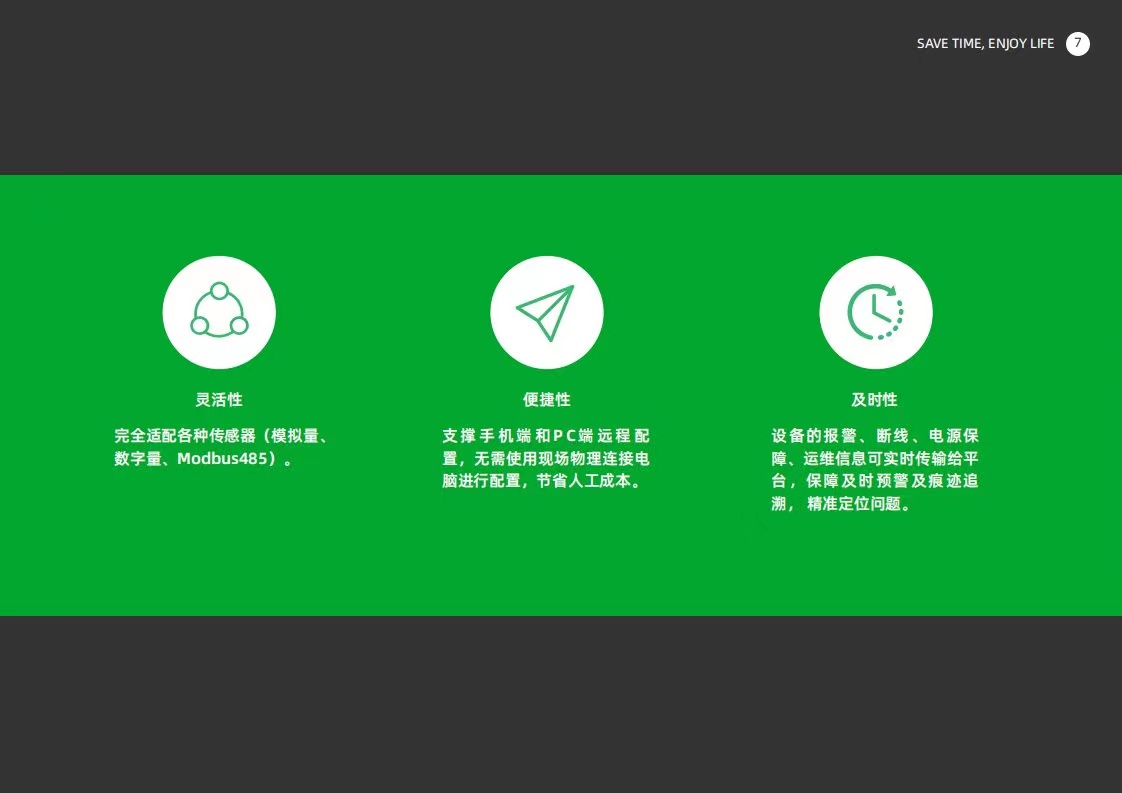1122x793 pixels.
Task: Click the line 溯，精准定位问题。
Action: (842, 504)
